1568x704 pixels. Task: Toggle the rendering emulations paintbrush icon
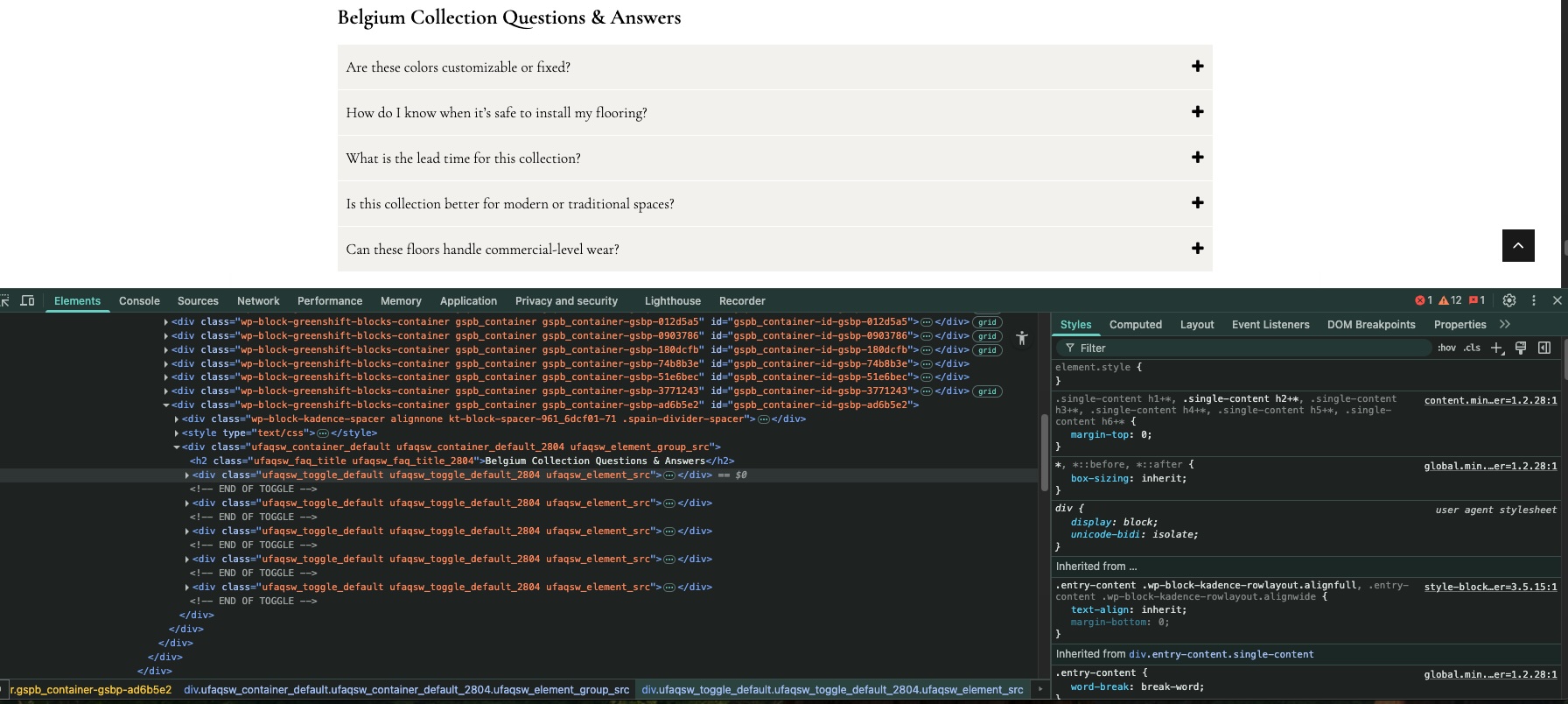tap(1521, 348)
